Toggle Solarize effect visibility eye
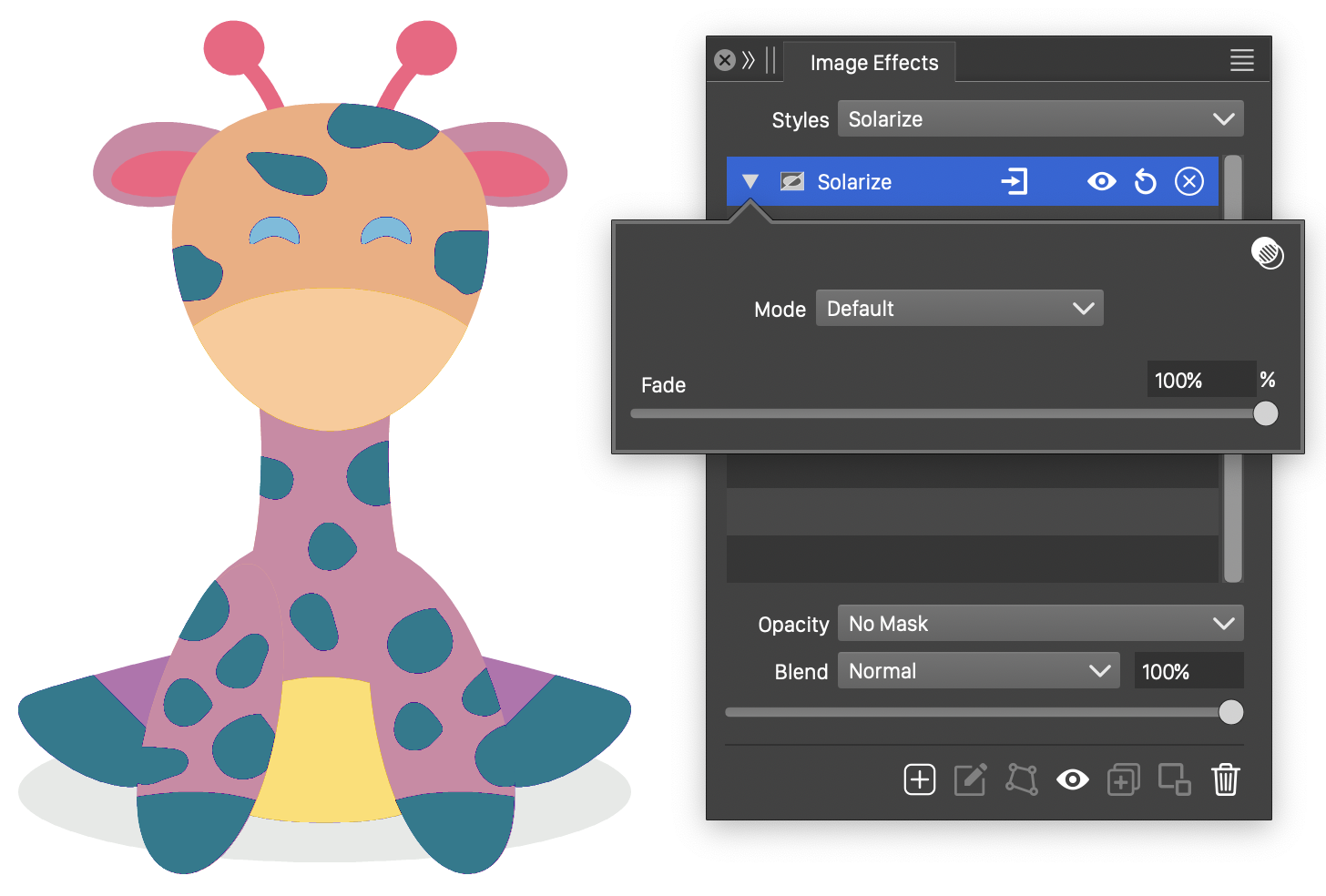The height and width of the screenshot is (896, 1326). 1101,182
